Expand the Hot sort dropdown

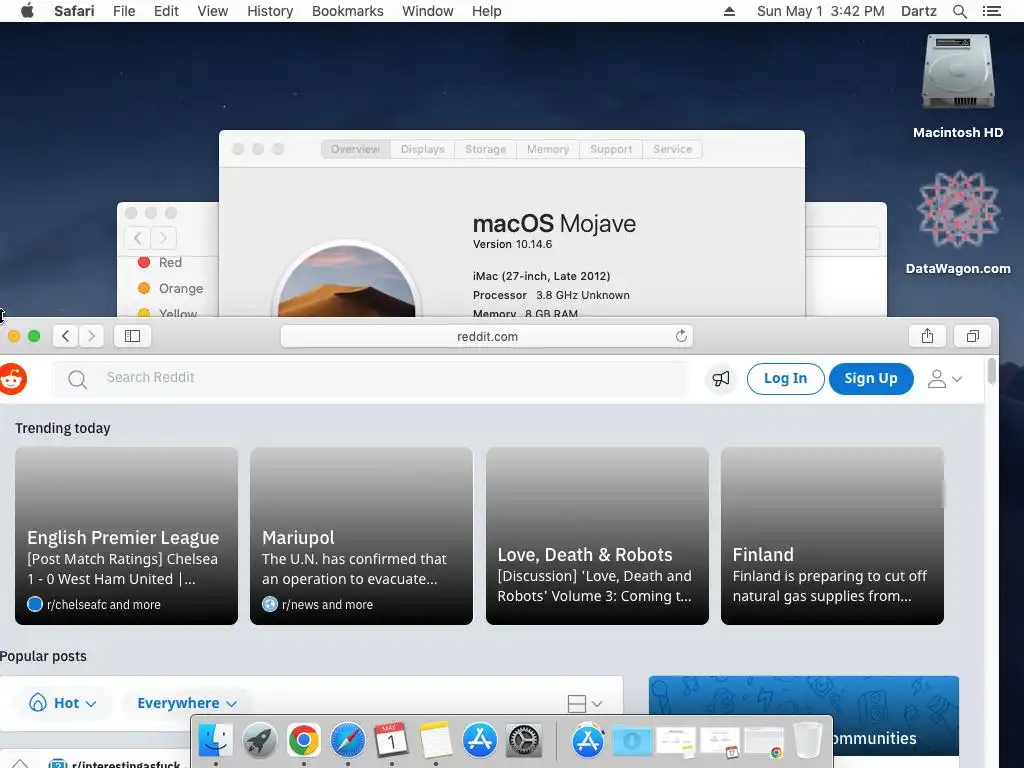pyautogui.click(x=63, y=703)
